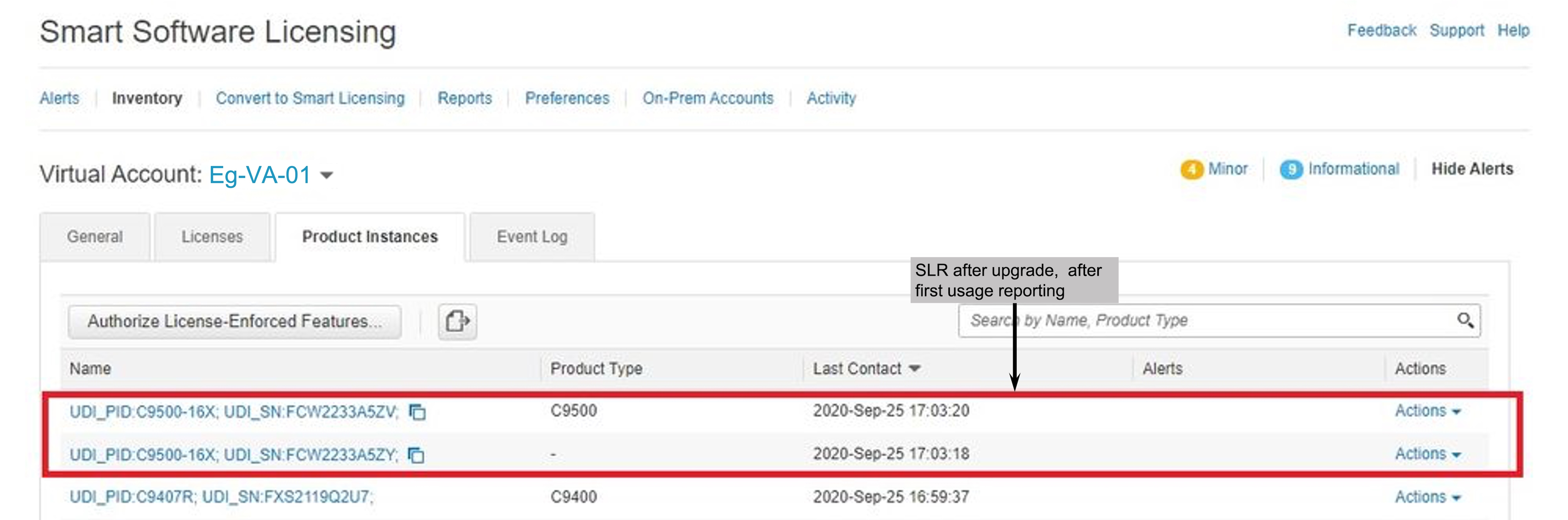The height and width of the screenshot is (520, 1568).
Task: Click the Hide Alerts link
Action: click(x=1472, y=169)
